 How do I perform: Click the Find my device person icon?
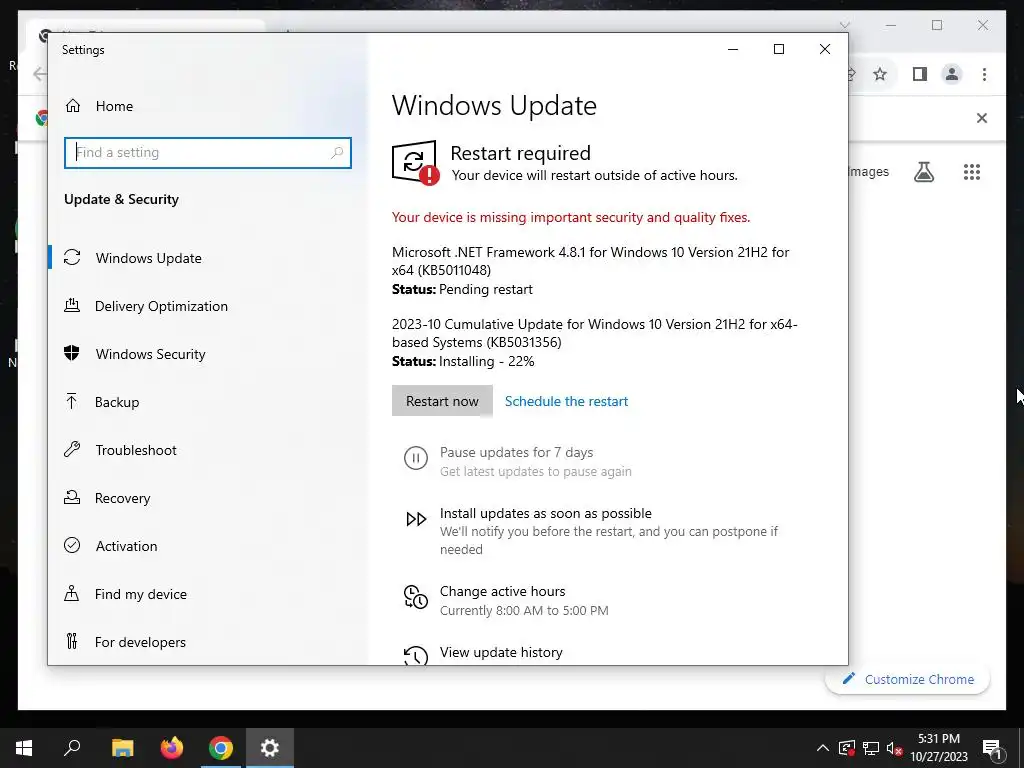point(72,593)
